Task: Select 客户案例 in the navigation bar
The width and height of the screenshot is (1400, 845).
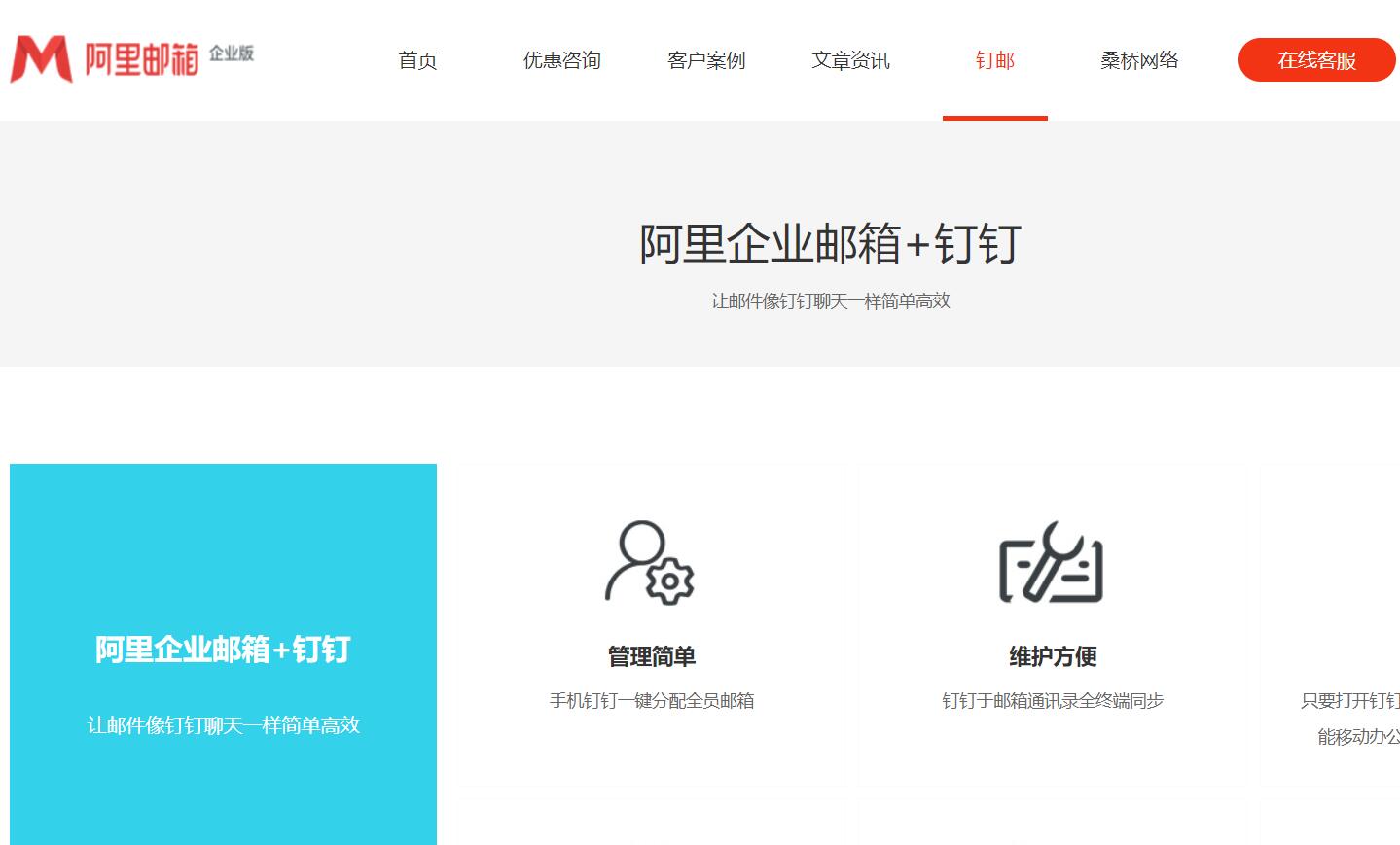Action: (x=706, y=60)
